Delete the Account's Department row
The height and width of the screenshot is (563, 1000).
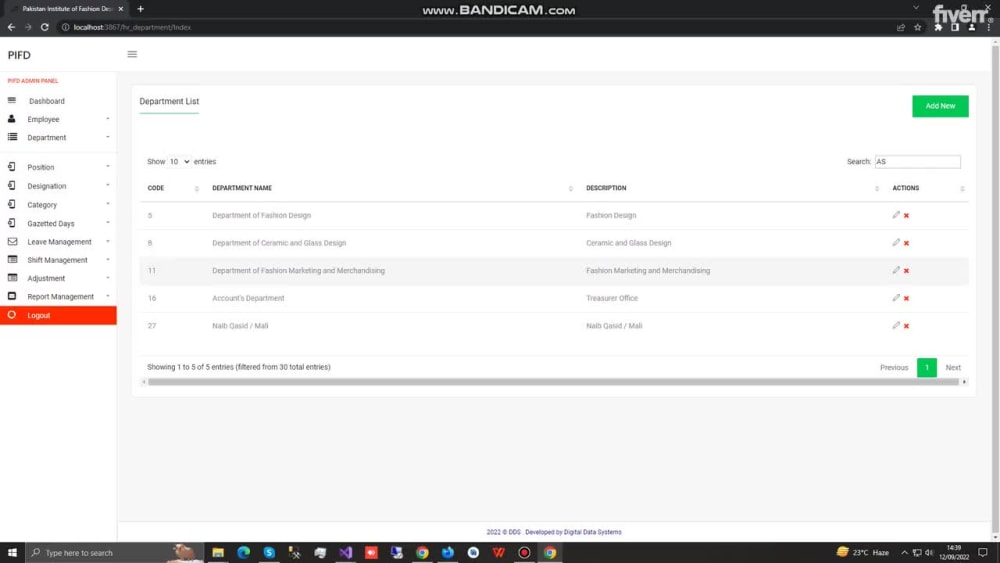(906, 298)
